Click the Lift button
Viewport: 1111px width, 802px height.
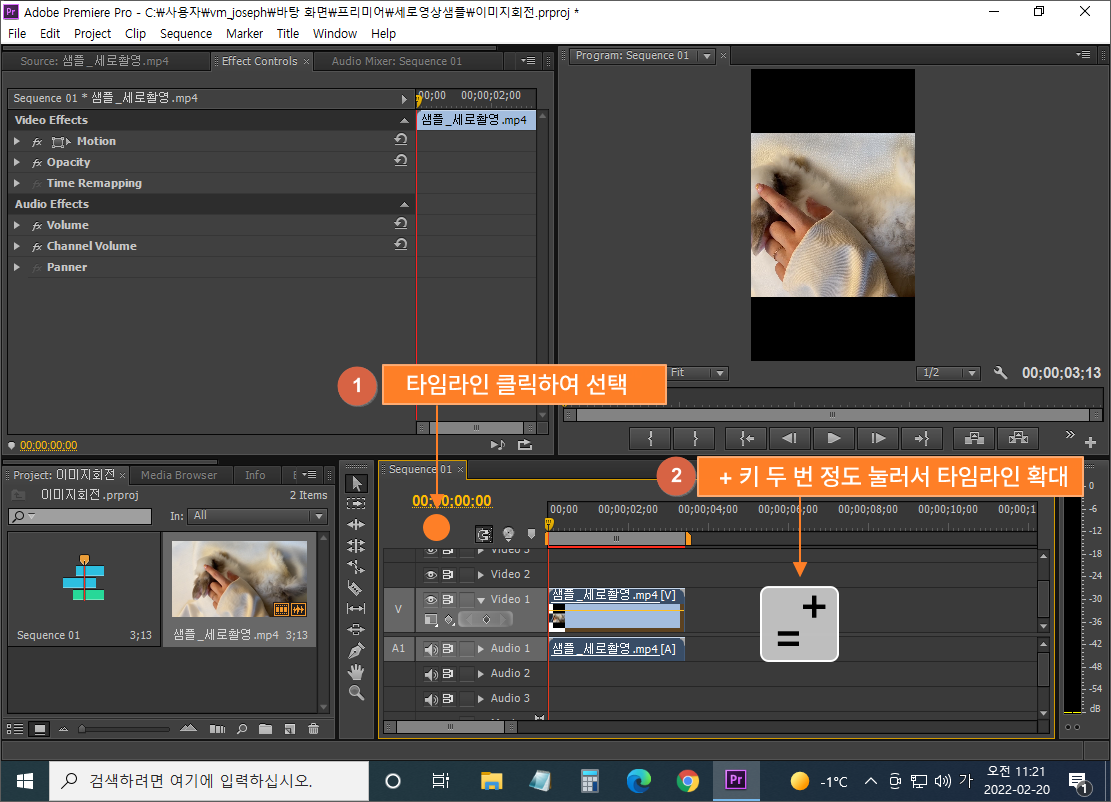974,439
